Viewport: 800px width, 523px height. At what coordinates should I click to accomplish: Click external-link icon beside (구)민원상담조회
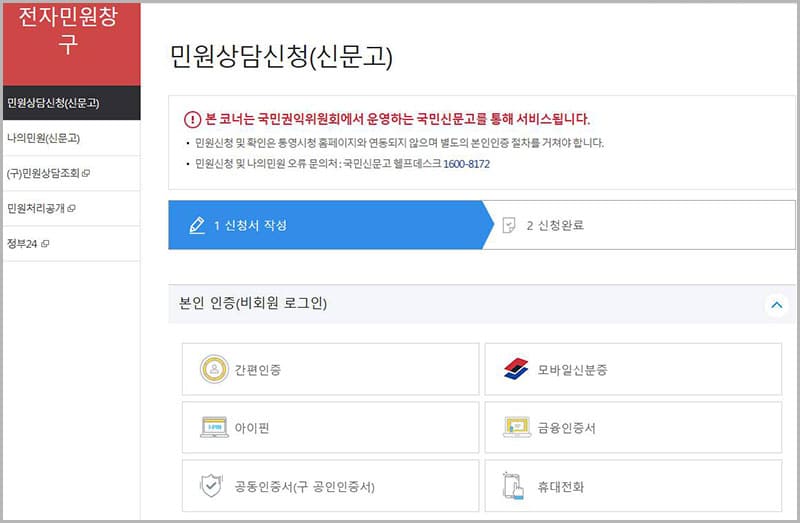point(86,174)
